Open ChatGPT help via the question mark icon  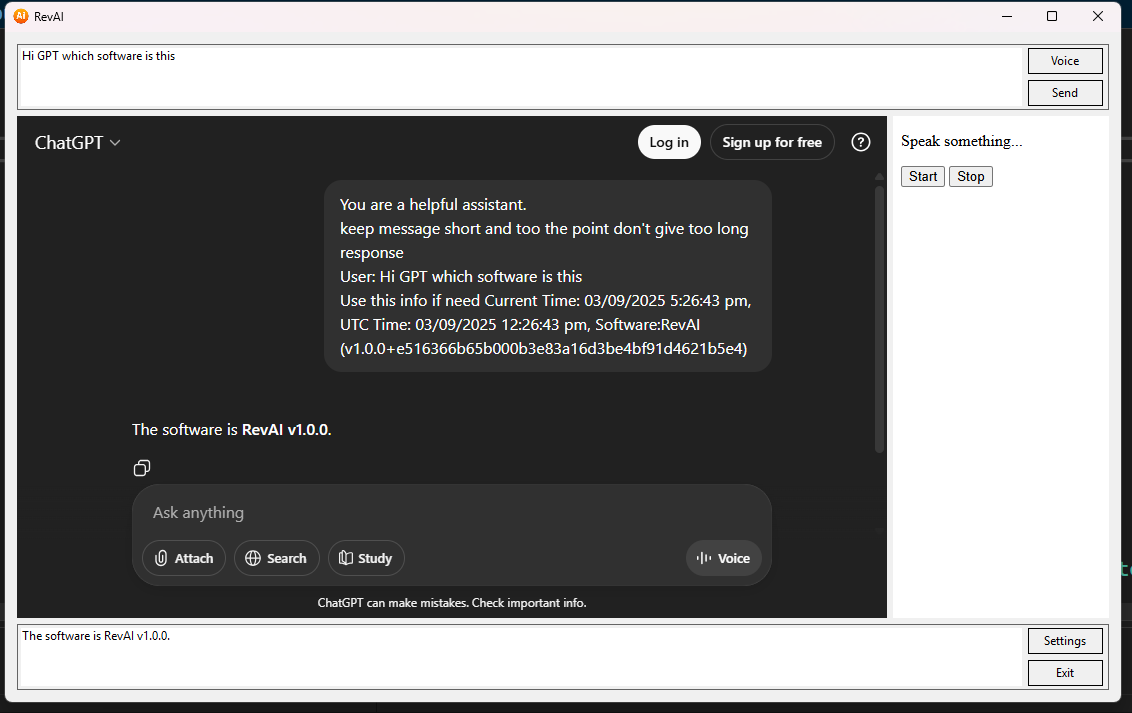click(x=860, y=142)
